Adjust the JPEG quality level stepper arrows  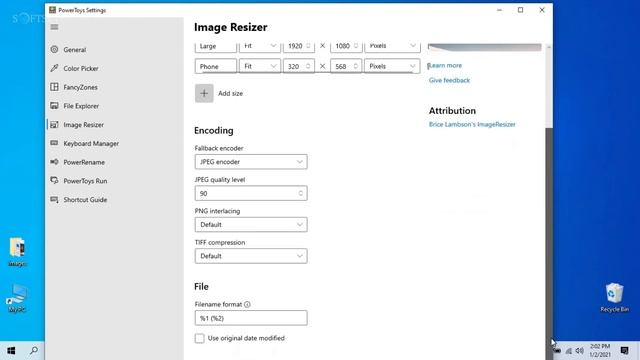pos(301,193)
